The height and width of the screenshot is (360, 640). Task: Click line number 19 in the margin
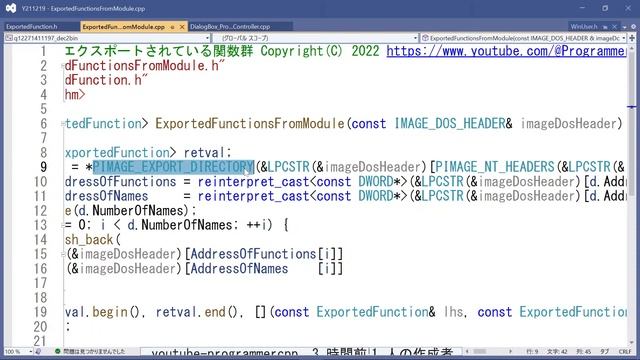40,312
